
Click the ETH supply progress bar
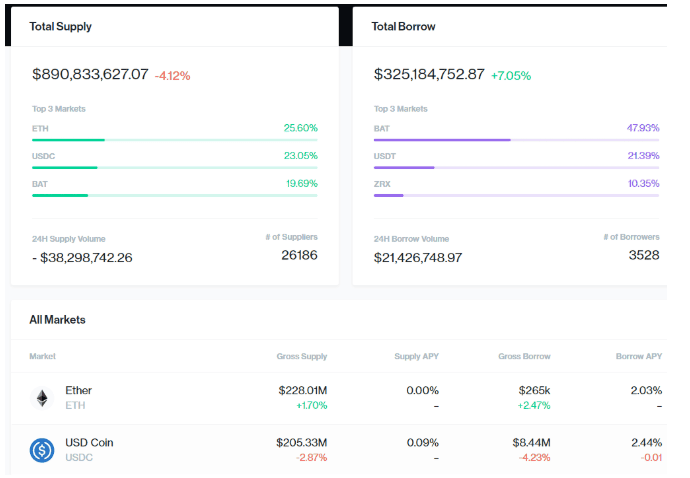click(175, 140)
